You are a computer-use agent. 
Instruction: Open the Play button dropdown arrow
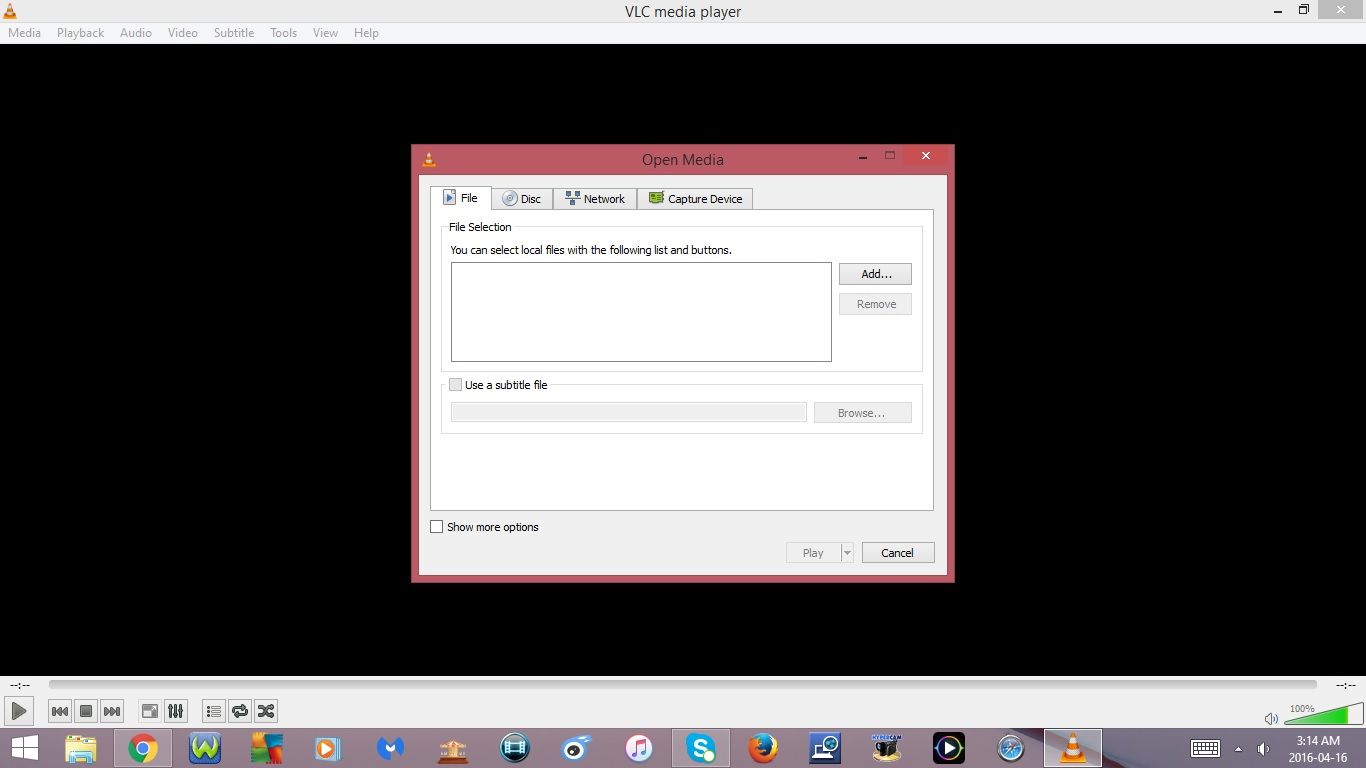[846, 552]
